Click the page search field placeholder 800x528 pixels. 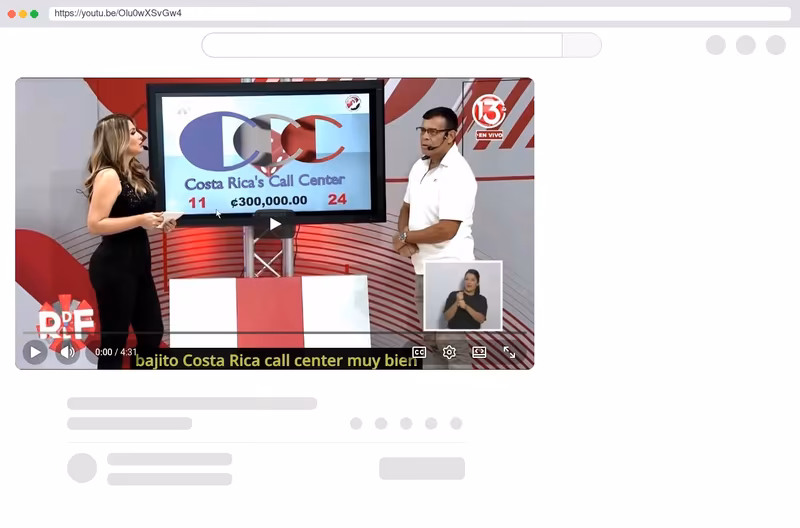point(382,45)
